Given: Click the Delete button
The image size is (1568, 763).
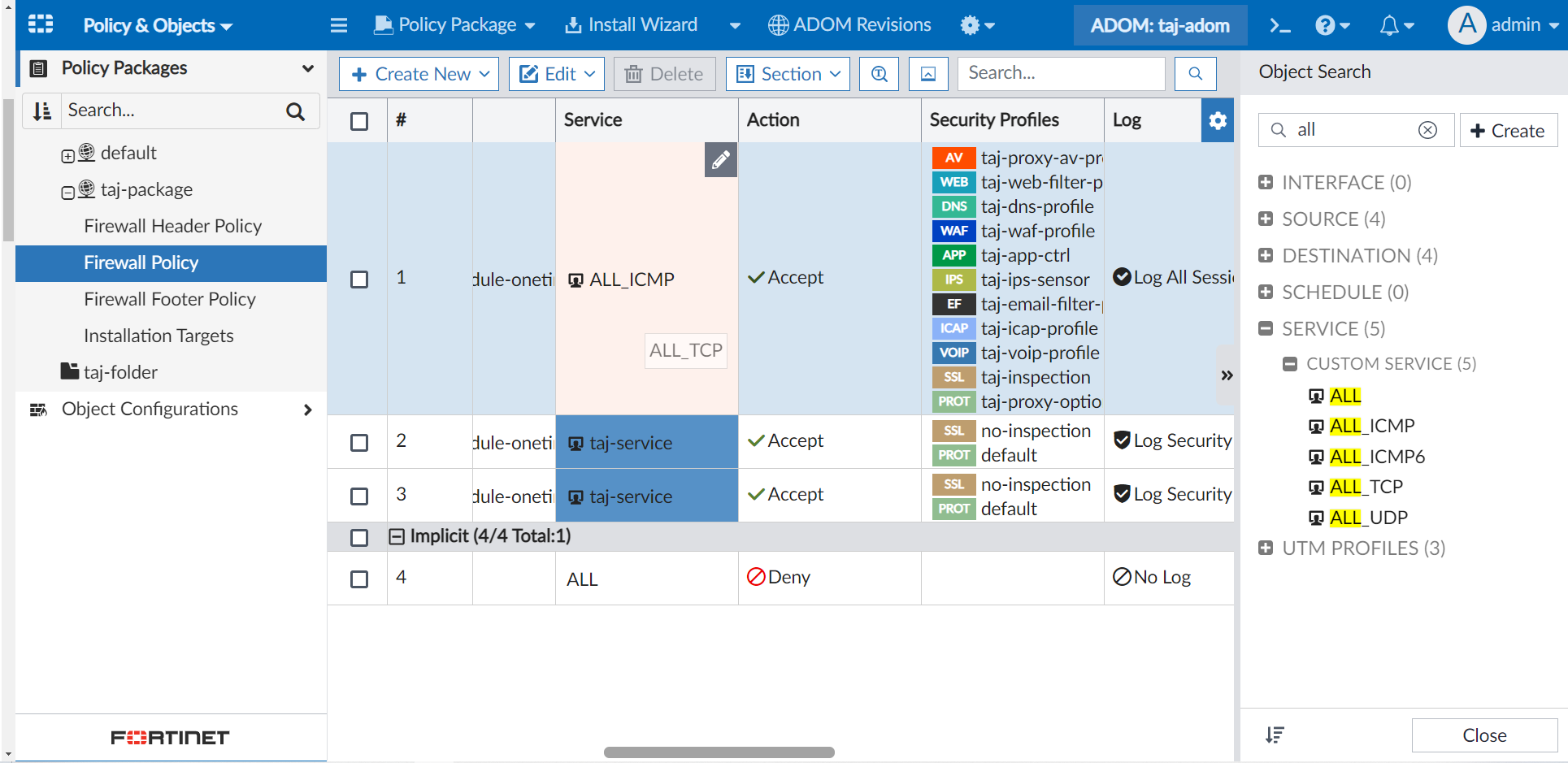Looking at the screenshot, I should 664,74.
